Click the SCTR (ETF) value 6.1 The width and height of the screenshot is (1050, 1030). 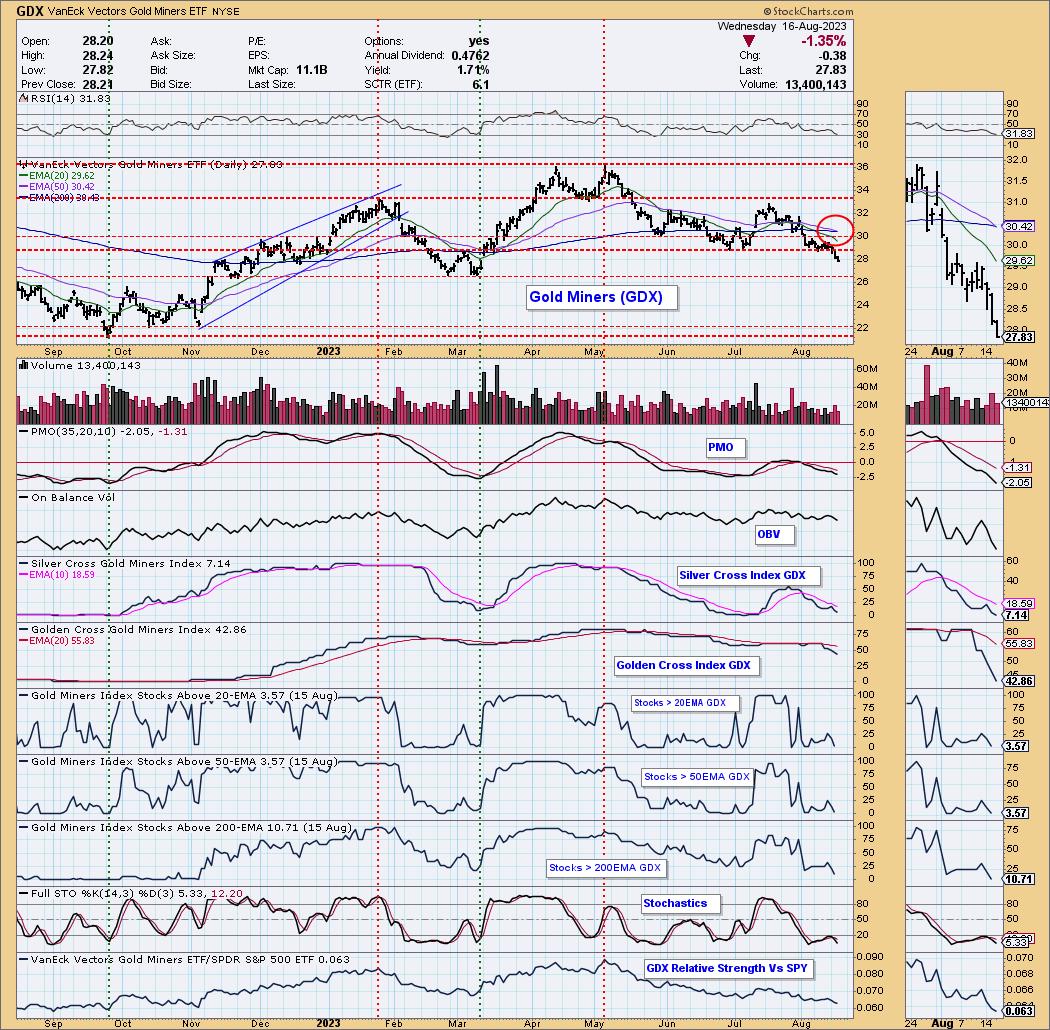481,84
